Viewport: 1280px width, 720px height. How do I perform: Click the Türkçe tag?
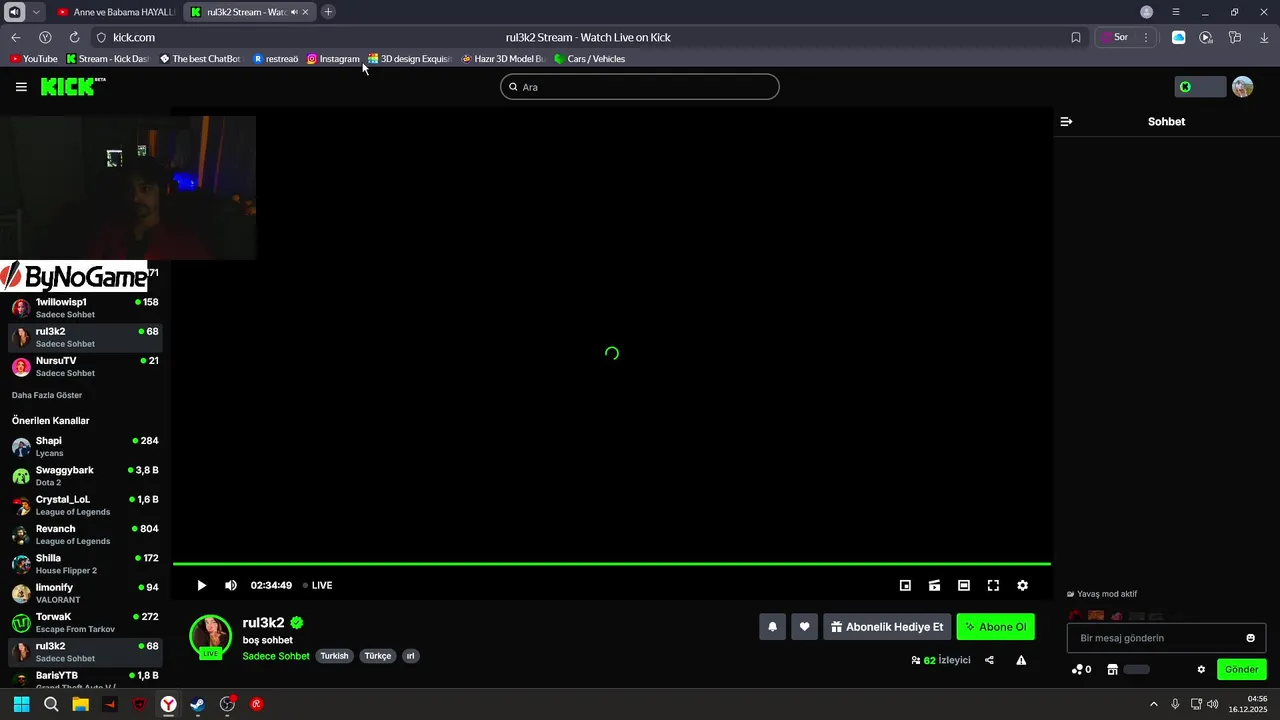point(378,656)
